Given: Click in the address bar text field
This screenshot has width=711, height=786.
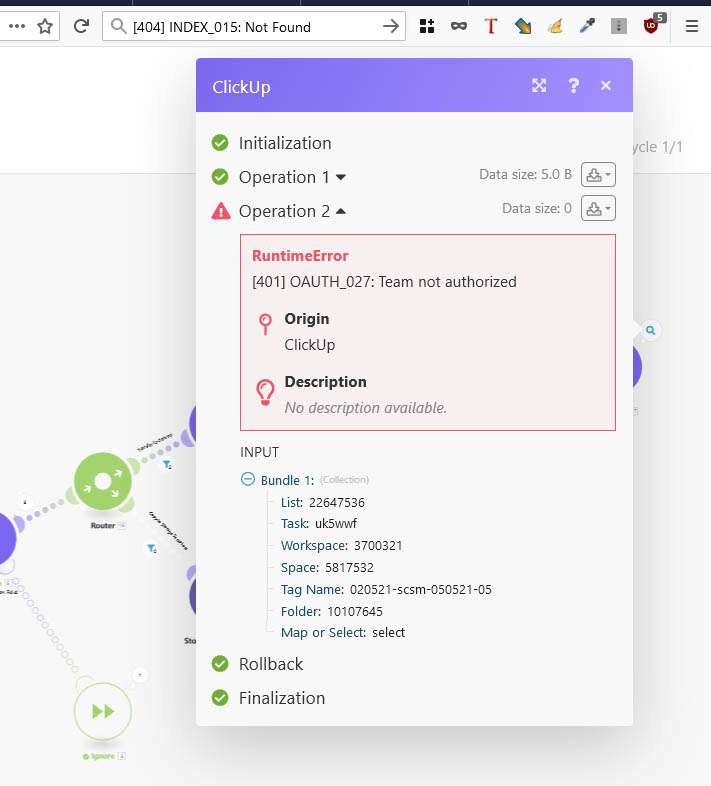Looking at the screenshot, I should tap(254, 27).
